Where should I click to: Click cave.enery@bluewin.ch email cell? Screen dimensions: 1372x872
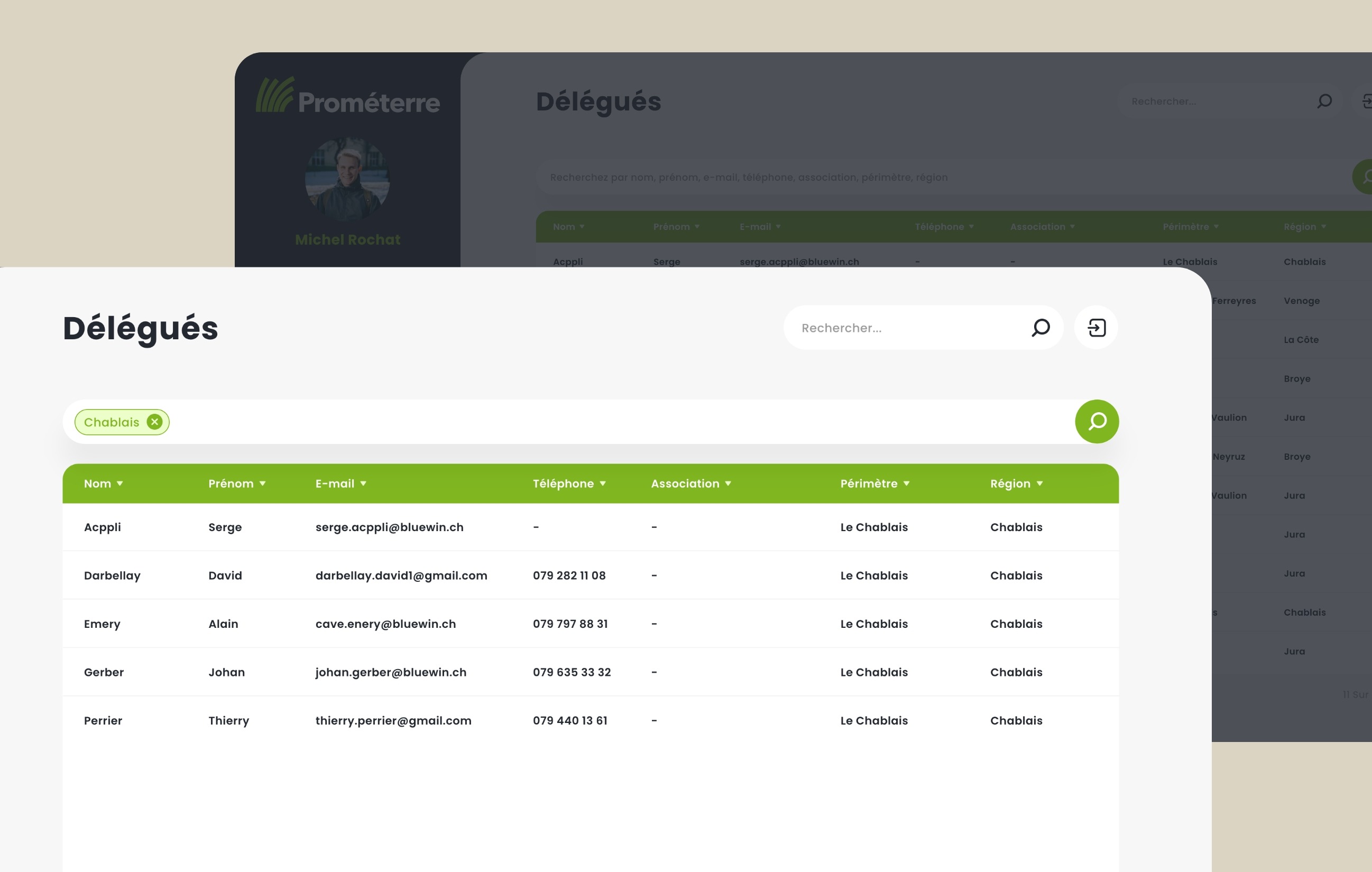point(386,624)
